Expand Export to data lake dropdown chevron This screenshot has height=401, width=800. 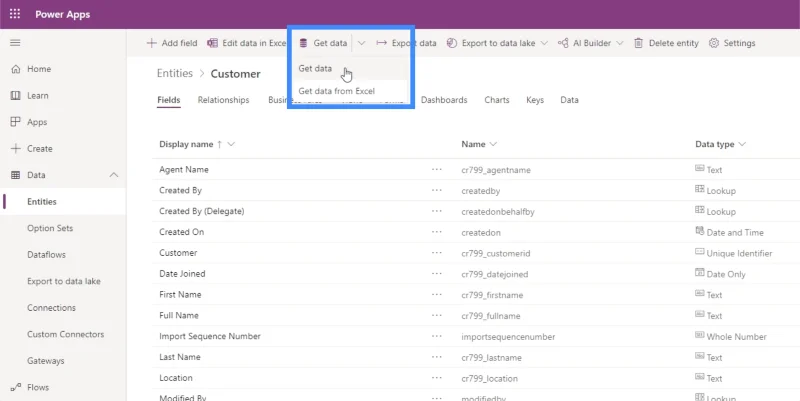[544, 43]
